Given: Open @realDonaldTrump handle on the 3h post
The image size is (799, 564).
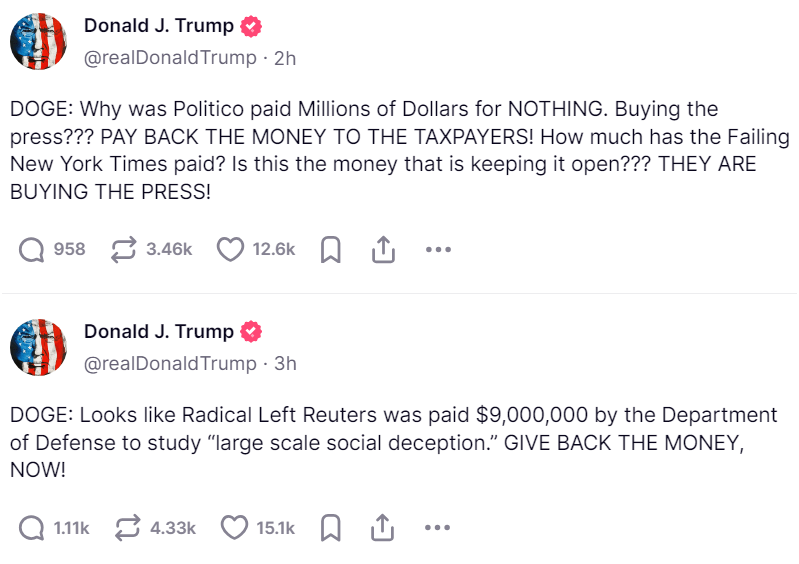Looking at the screenshot, I should coord(170,363).
